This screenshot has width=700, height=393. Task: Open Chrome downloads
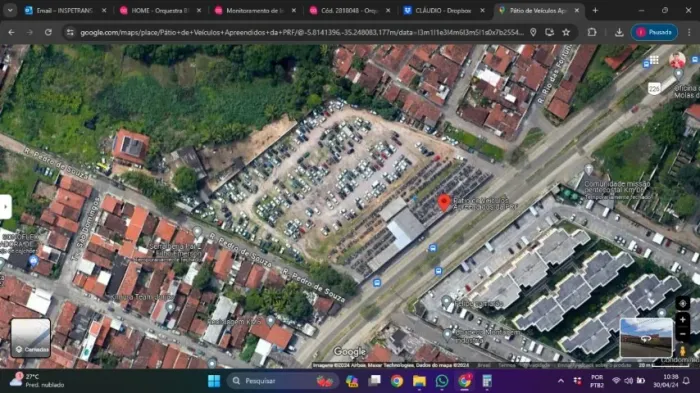click(619, 32)
